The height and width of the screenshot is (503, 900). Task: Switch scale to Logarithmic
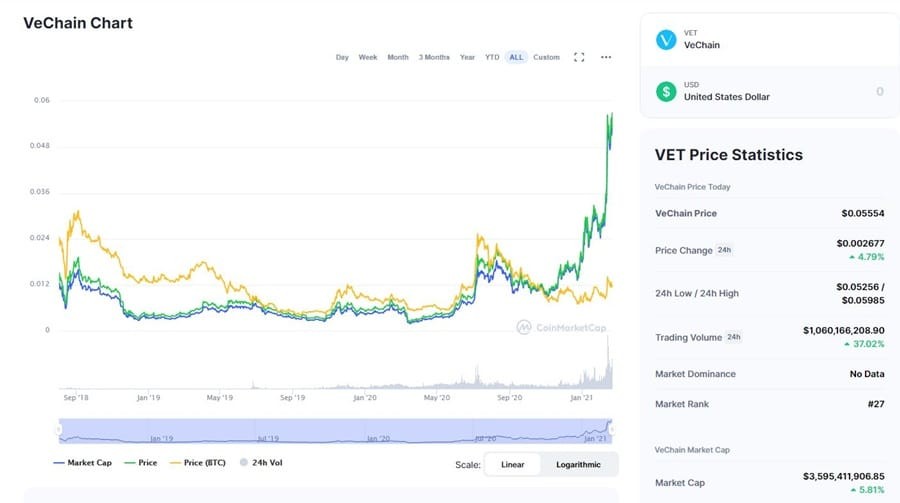click(578, 464)
